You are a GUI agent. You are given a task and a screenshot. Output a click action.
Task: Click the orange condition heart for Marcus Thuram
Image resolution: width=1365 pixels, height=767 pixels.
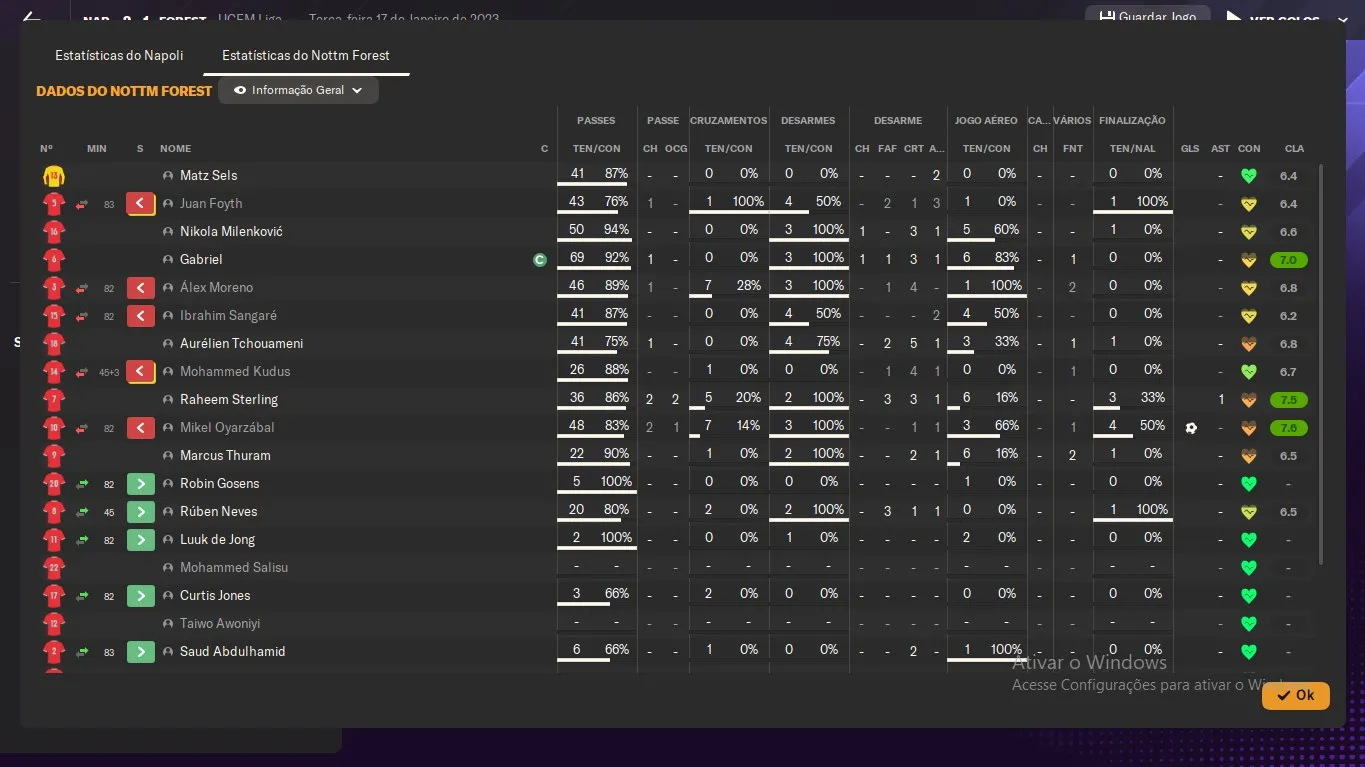click(x=1248, y=456)
